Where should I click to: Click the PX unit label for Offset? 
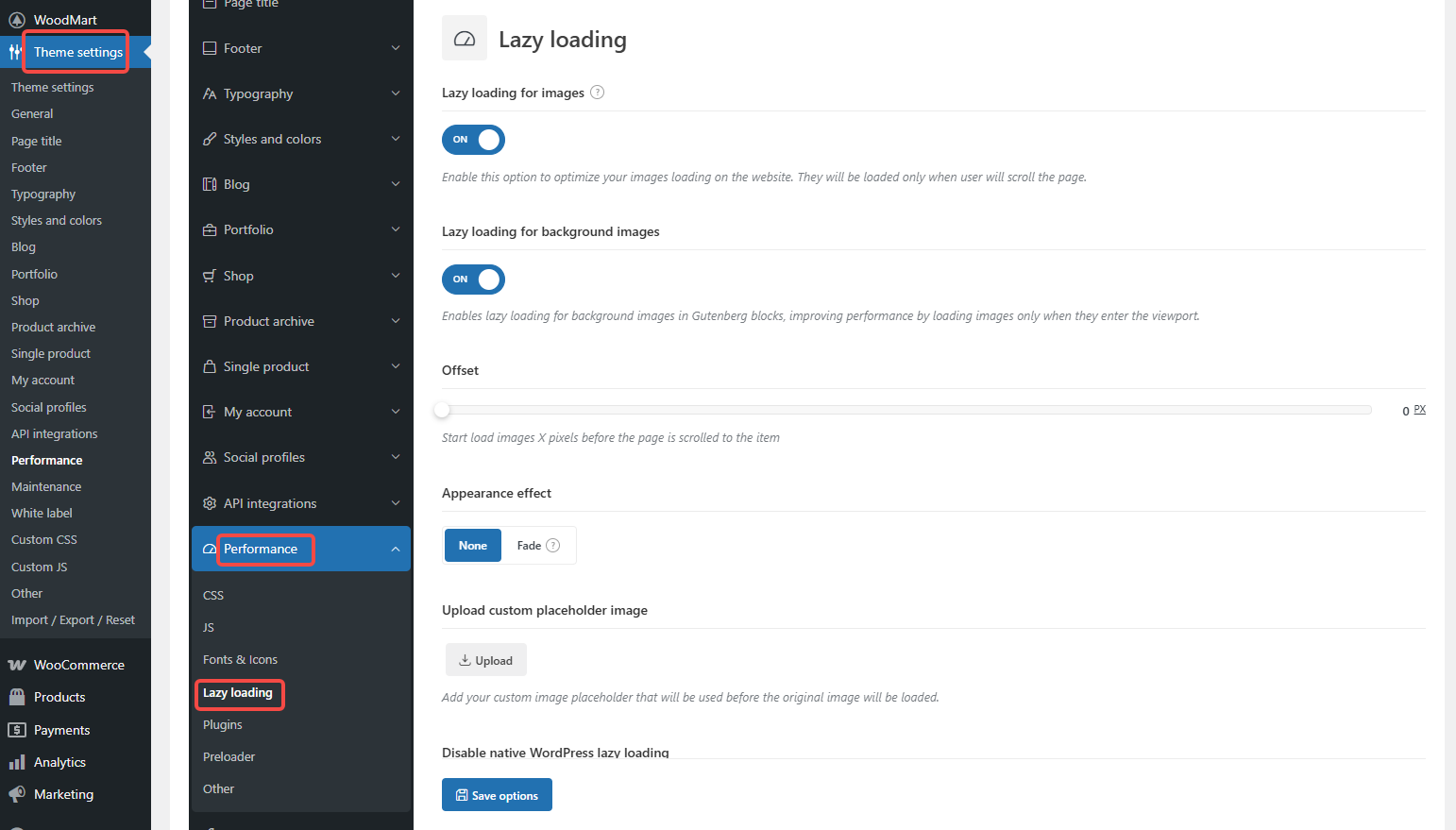(1419, 410)
